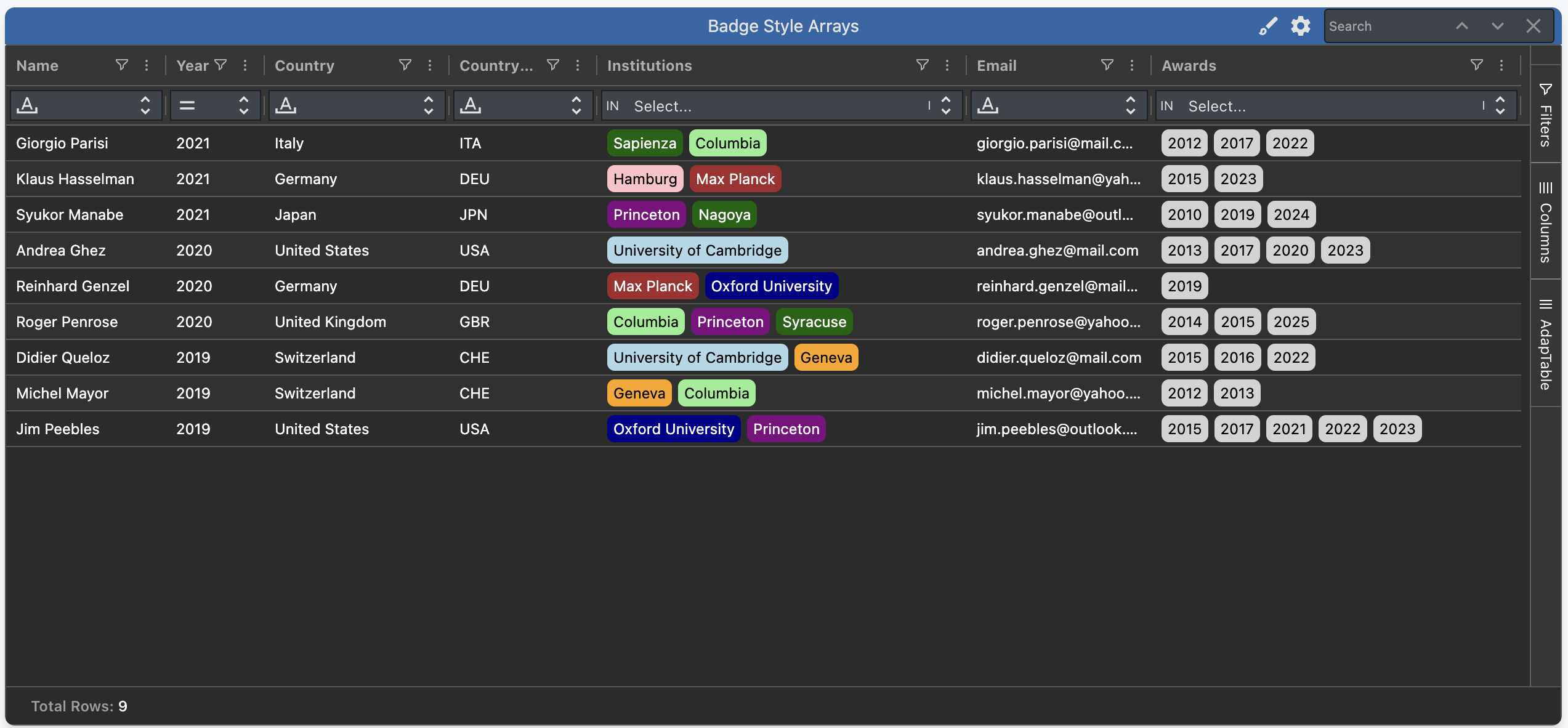Open the Awards column three-dot menu
The width and height of the screenshot is (1568, 728).
[1501, 65]
